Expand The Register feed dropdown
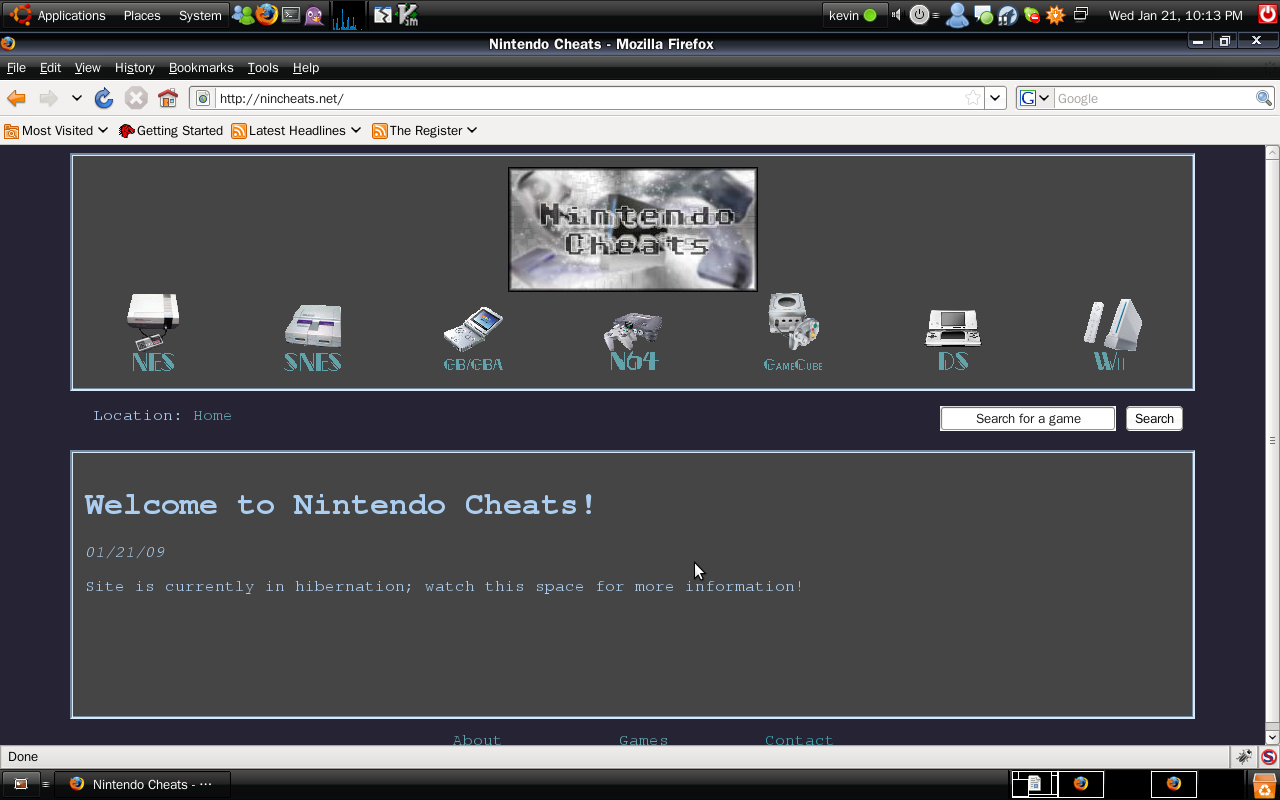The width and height of the screenshot is (1280, 800). pos(424,130)
